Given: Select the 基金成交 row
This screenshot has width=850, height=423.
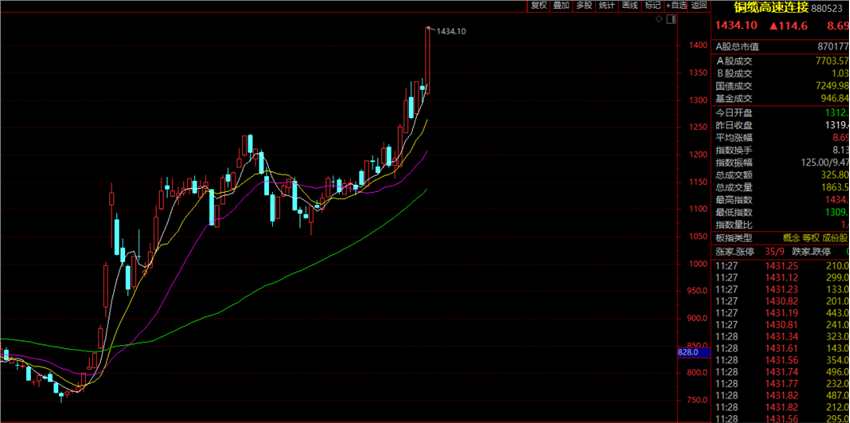Looking at the screenshot, I should pos(781,99).
